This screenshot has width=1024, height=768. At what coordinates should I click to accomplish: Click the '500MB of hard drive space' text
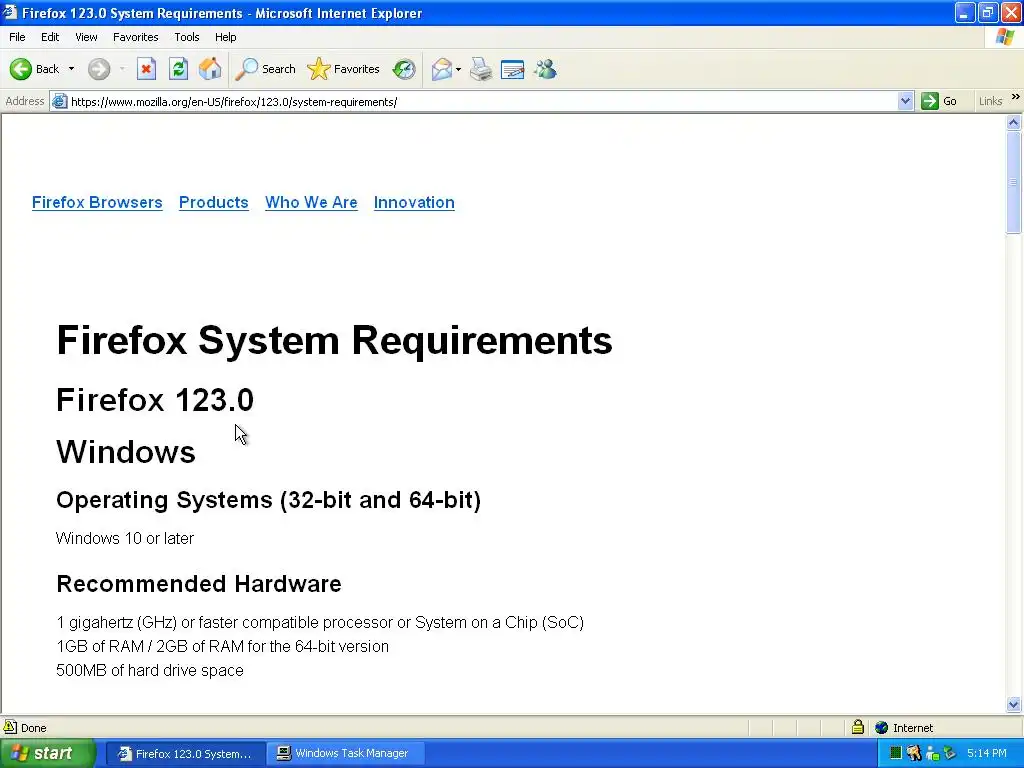(150, 670)
